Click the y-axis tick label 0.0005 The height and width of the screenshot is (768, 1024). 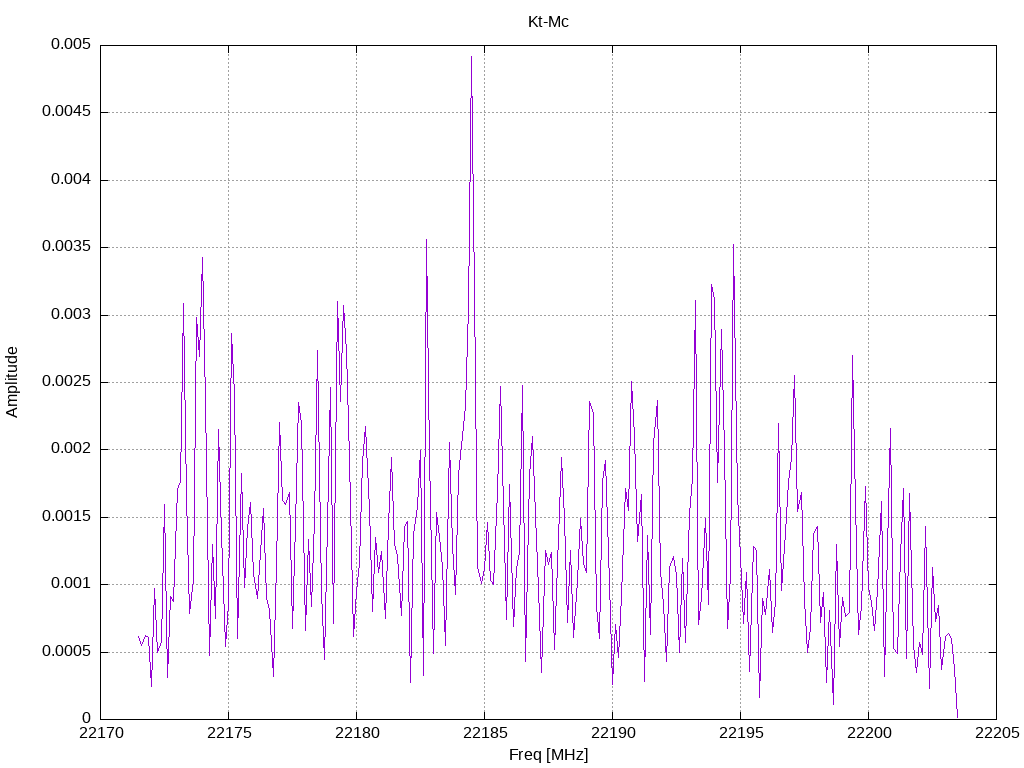pos(66,652)
